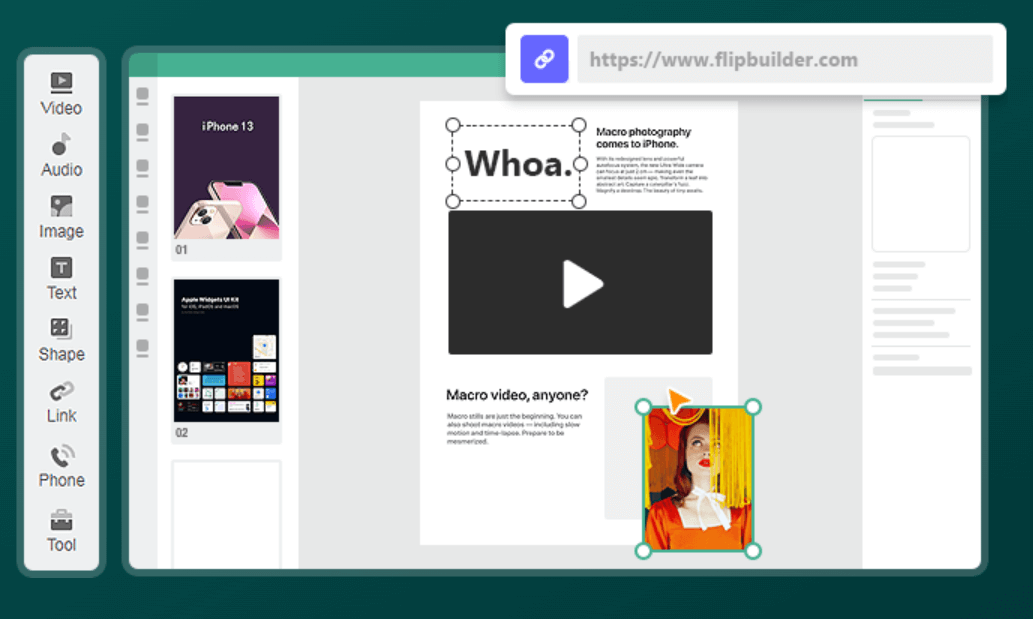Click the flipbuilder.com URL input field
This screenshot has height=619, width=1033.
tap(785, 58)
